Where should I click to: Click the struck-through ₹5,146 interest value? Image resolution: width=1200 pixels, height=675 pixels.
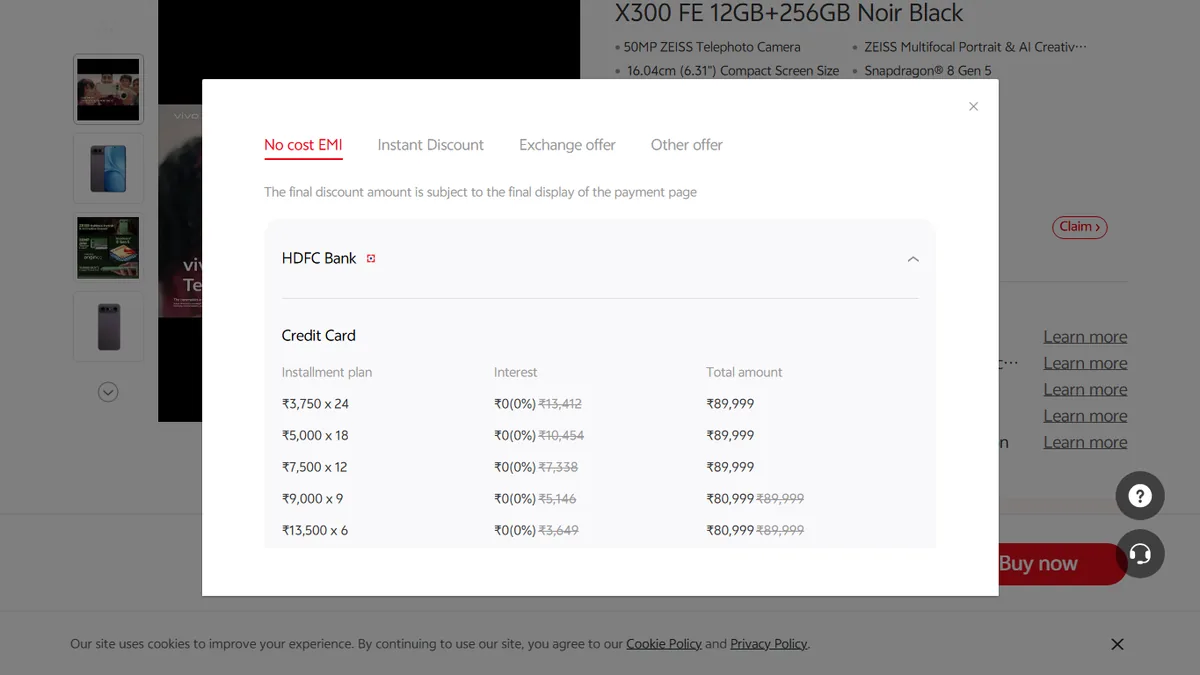(x=557, y=498)
